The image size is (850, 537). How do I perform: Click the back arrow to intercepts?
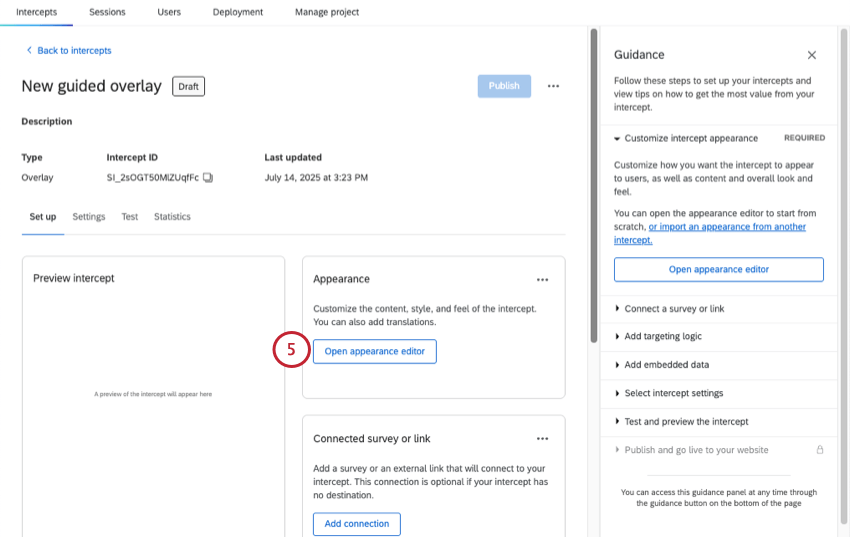(29, 50)
